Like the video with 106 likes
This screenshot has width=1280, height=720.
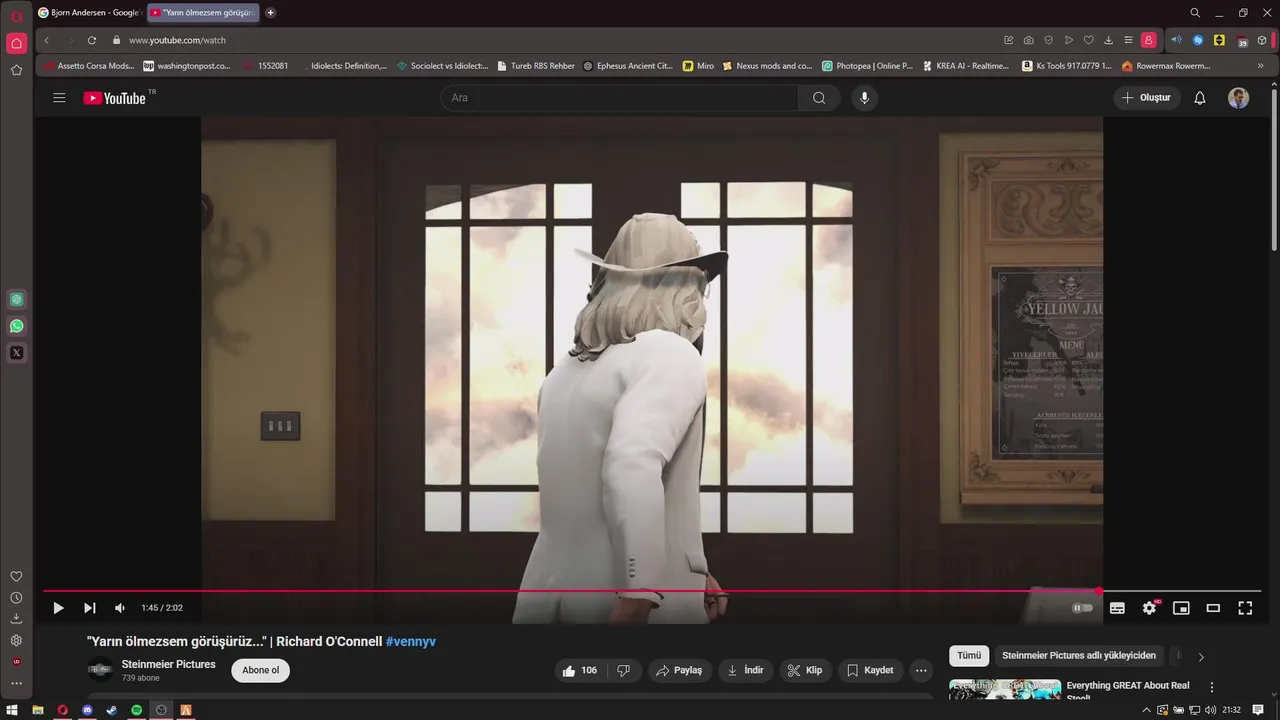(x=580, y=670)
